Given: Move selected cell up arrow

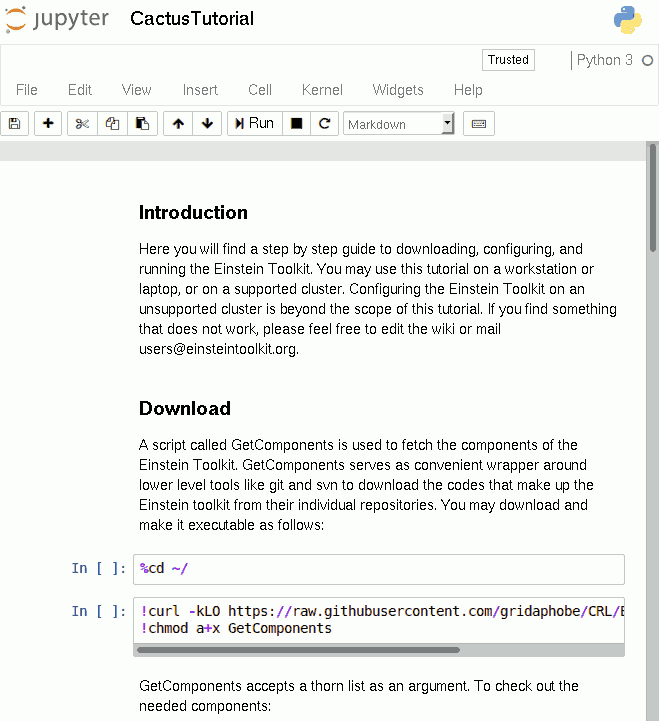Looking at the screenshot, I should pyautogui.click(x=178, y=123).
